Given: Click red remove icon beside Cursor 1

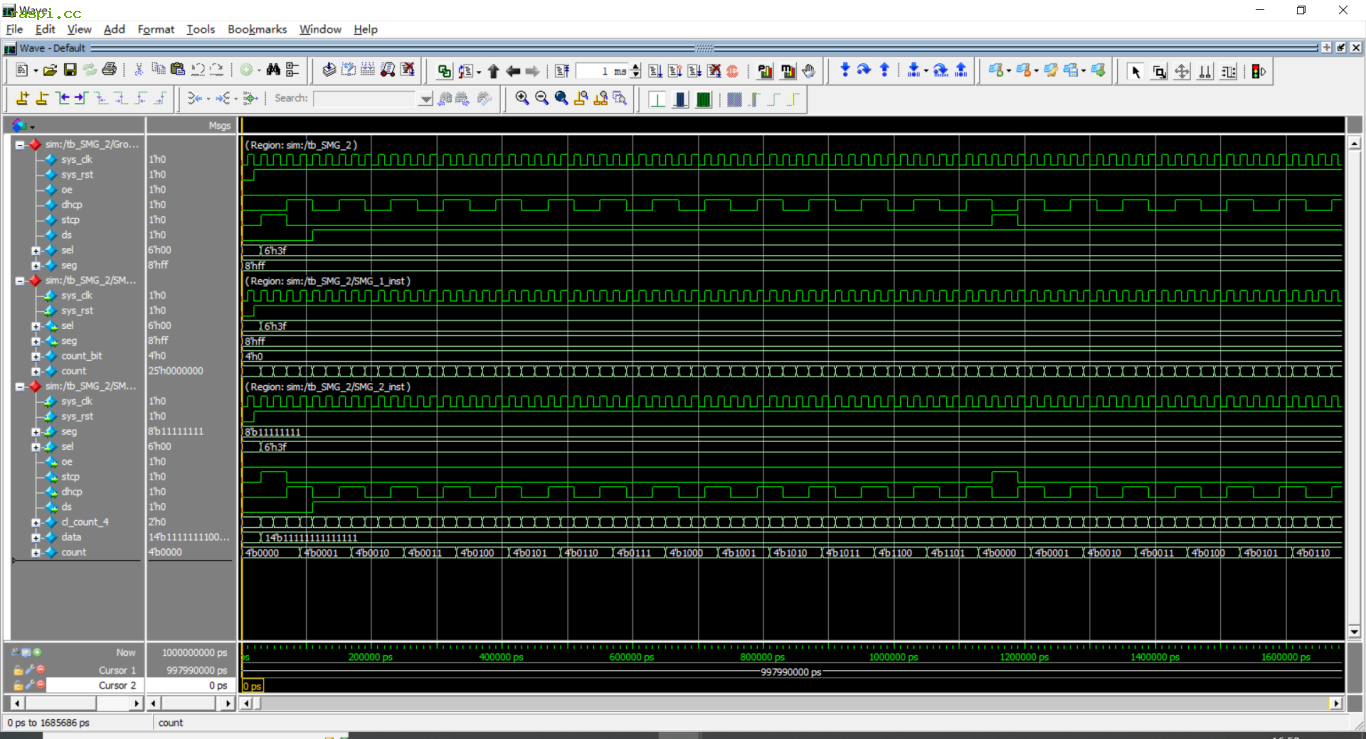Looking at the screenshot, I should pos(41,670).
